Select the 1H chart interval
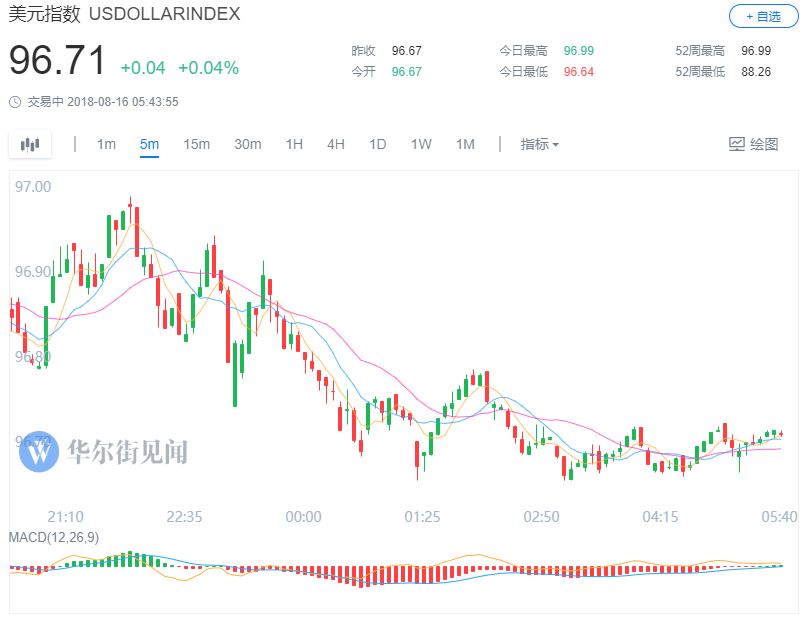 point(294,144)
